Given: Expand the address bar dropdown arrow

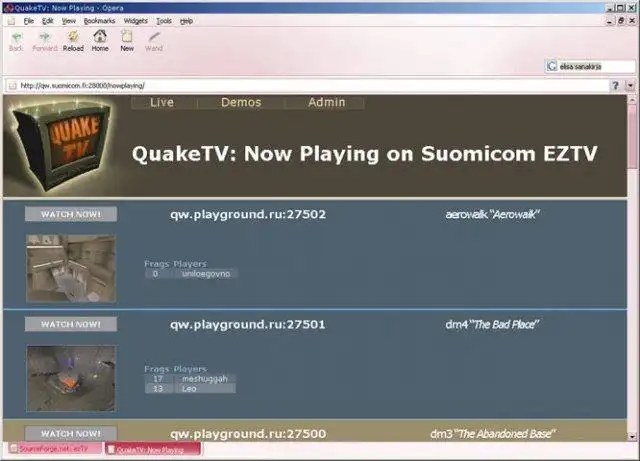Looking at the screenshot, I should 631,86.
